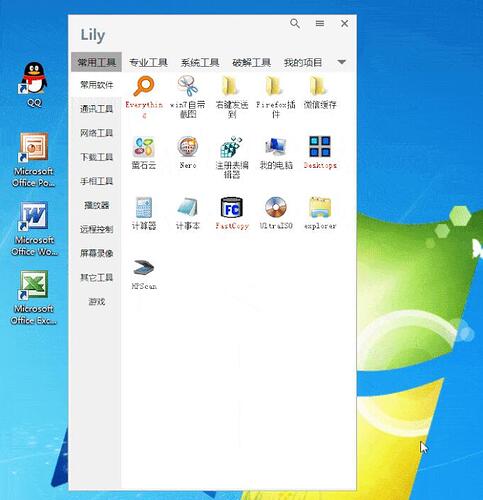Launch the UltraISO disc icon
Screen dimensions: 483x500
point(276,207)
